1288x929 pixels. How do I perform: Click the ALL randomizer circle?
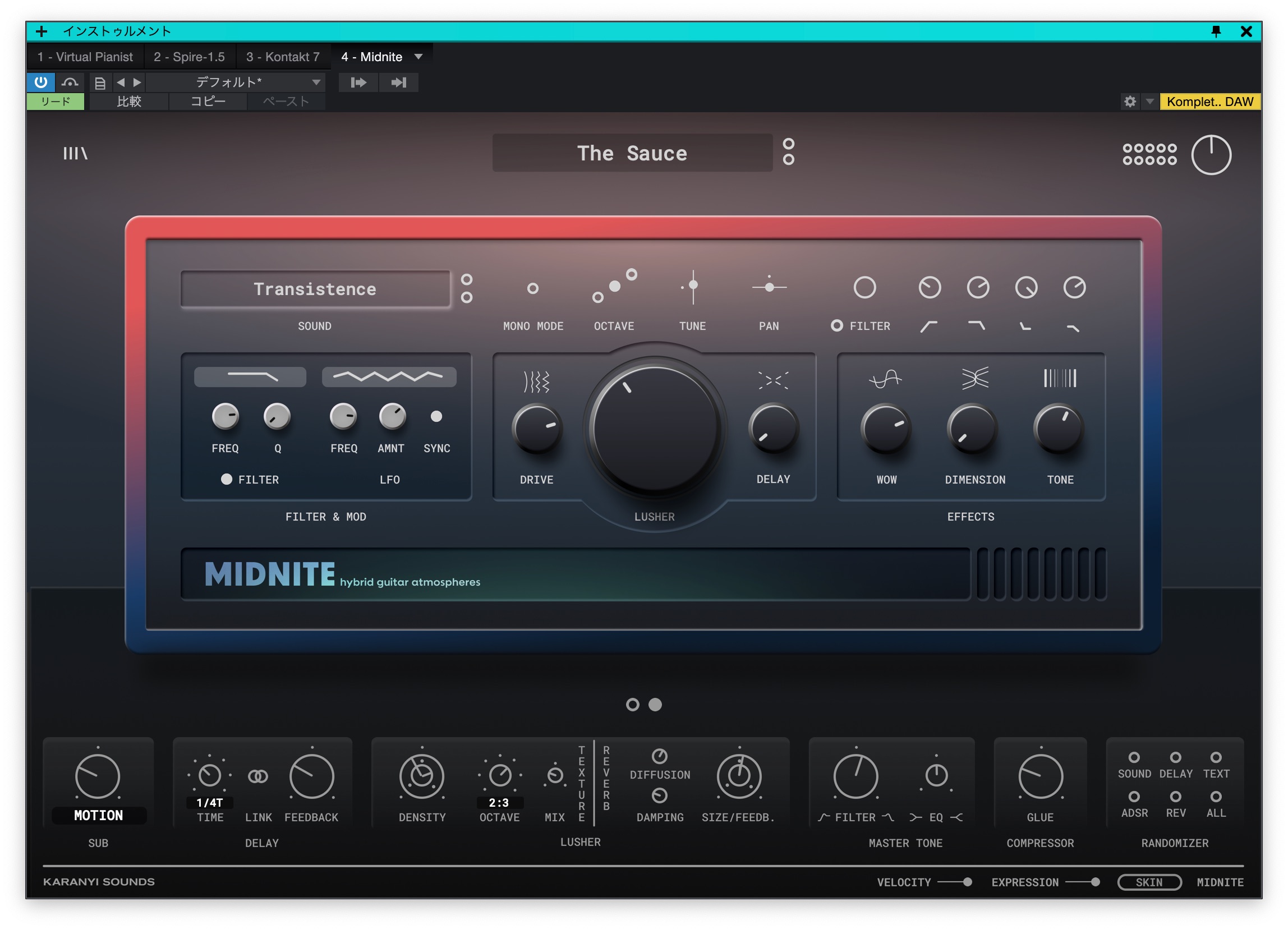click(1215, 796)
